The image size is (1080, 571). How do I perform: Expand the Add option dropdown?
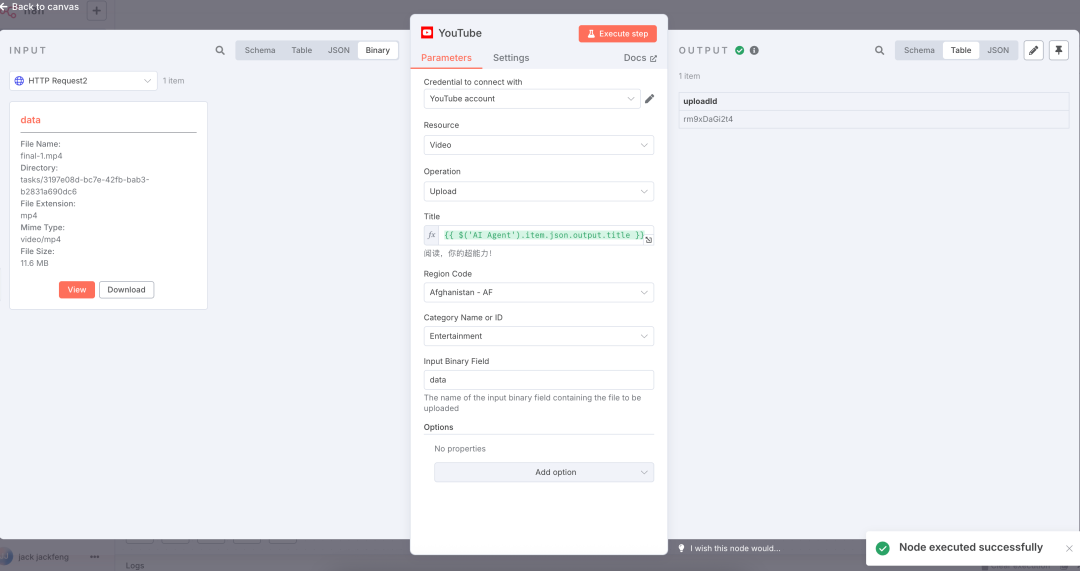coord(543,472)
